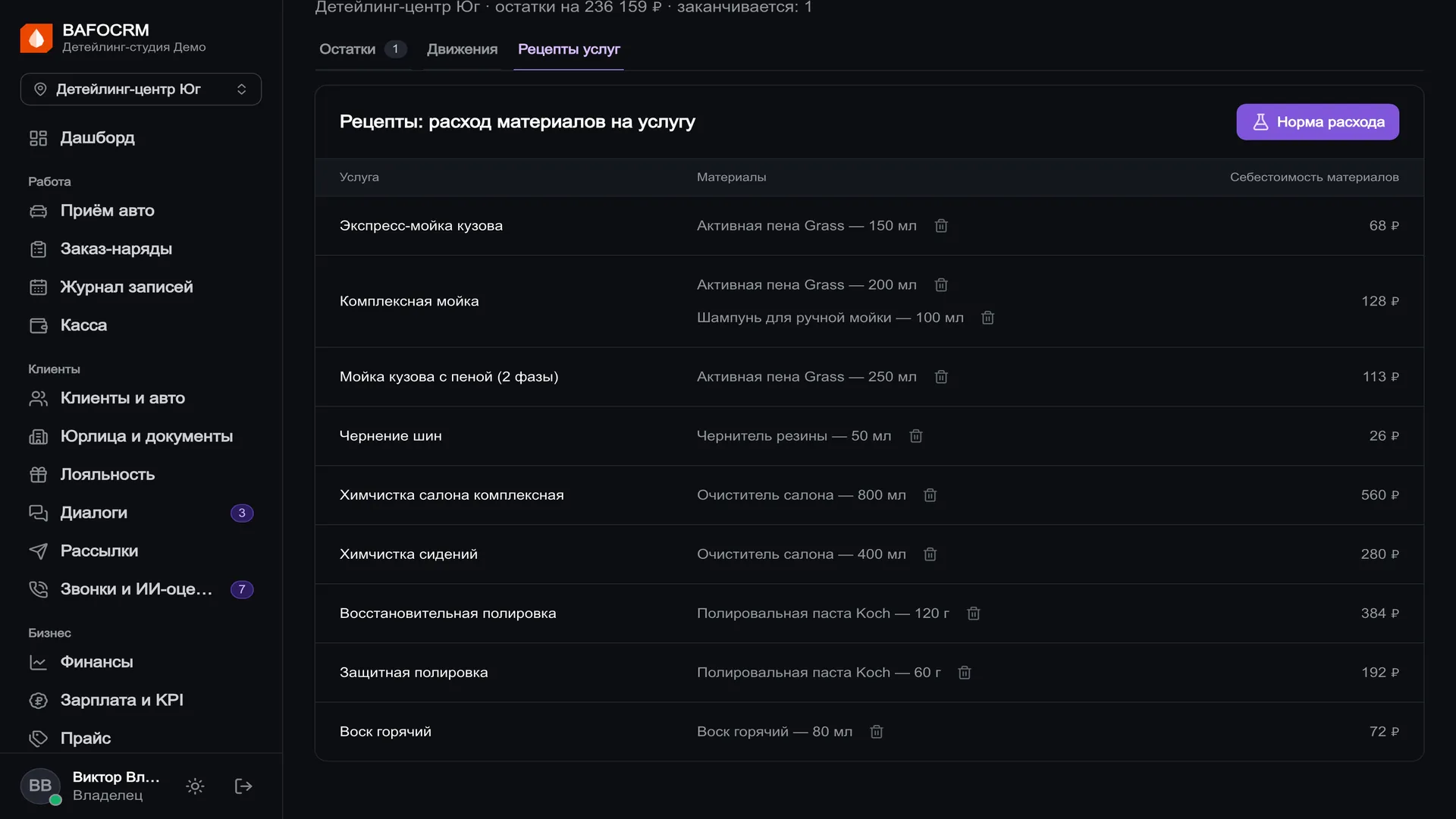Delete Воск горячий 80 мл item
Viewport: 1456px width, 819px height.
coord(877,732)
